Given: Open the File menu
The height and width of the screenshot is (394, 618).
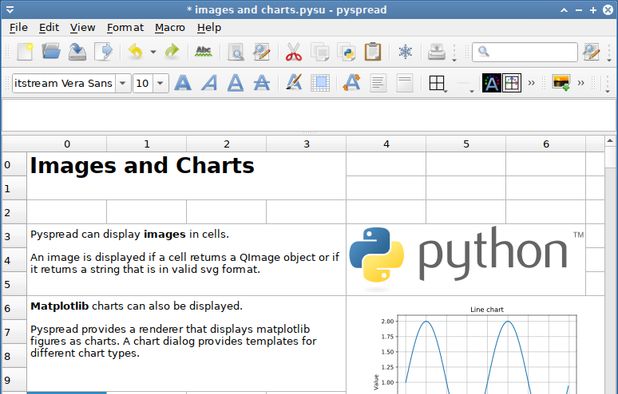Looking at the screenshot, I should pyautogui.click(x=19, y=28).
